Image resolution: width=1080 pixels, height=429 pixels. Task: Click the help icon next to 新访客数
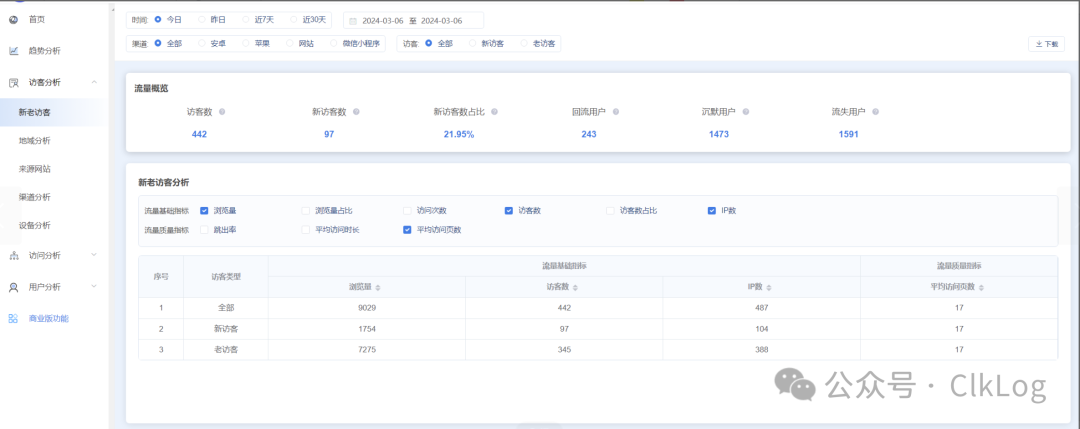(356, 112)
